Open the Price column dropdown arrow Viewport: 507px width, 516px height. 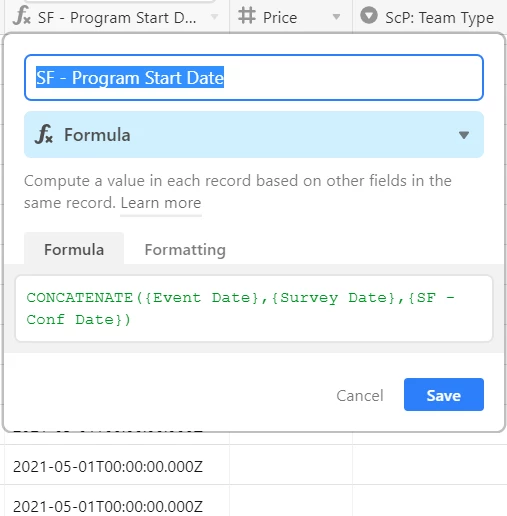click(336, 17)
